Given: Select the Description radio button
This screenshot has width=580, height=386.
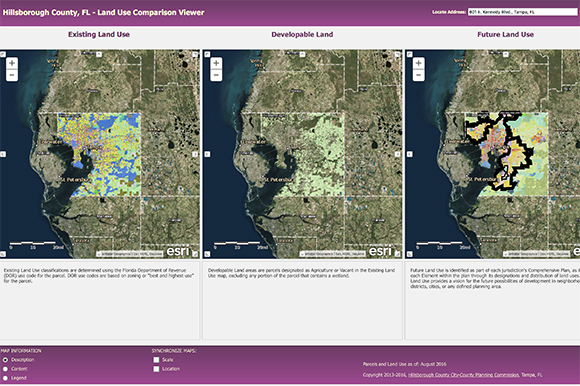Looking at the screenshot, I should pyautogui.click(x=5, y=360).
